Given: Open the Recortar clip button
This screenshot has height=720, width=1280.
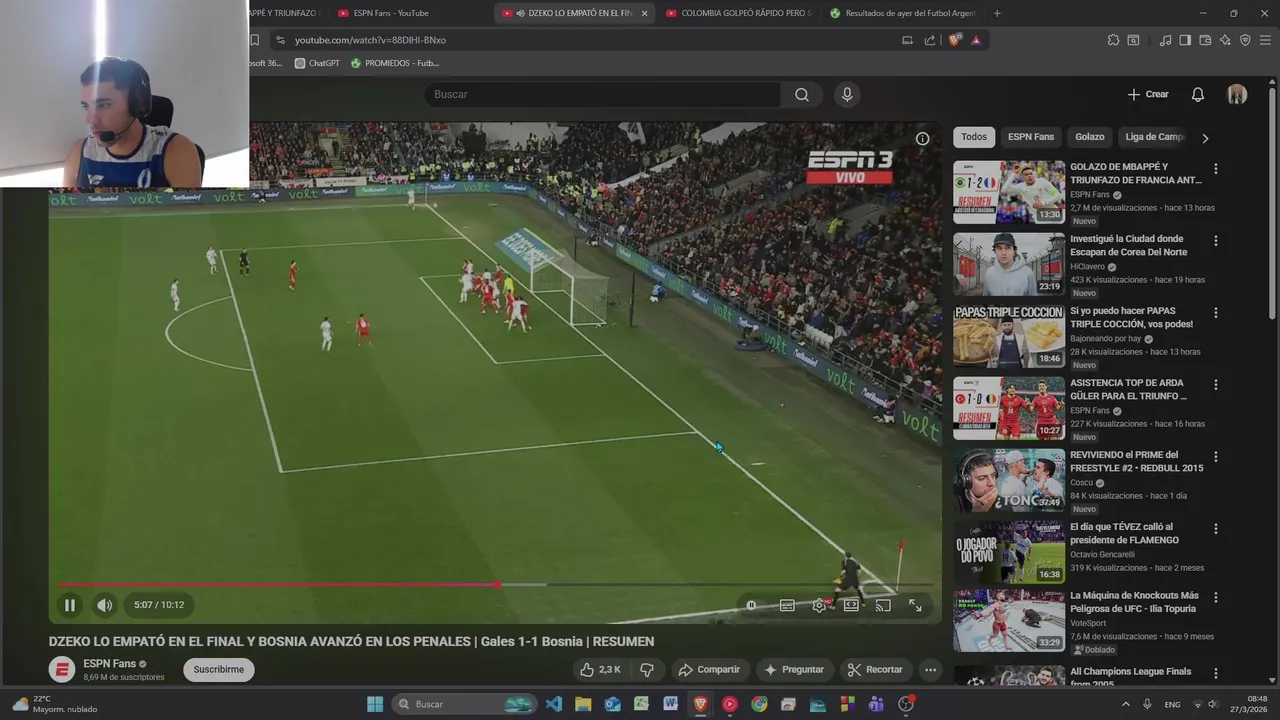Looking at the screenshot, I should pos(875,670).
